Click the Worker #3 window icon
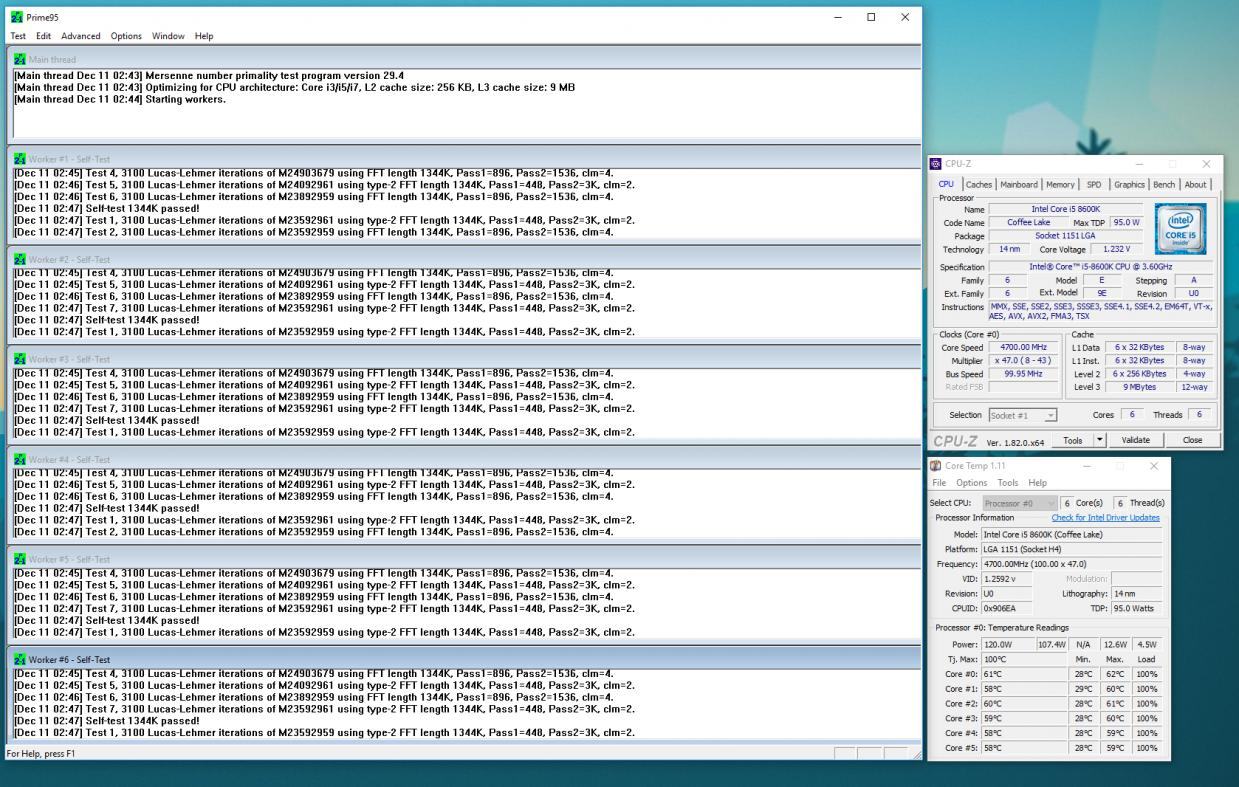The image size is (1239, 787). (x=20, y=359)
